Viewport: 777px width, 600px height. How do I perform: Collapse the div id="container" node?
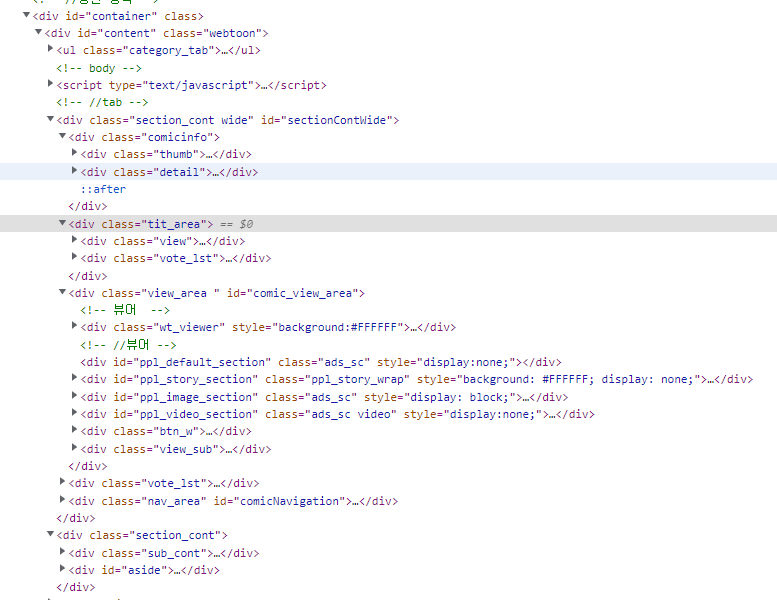point(26,15)
